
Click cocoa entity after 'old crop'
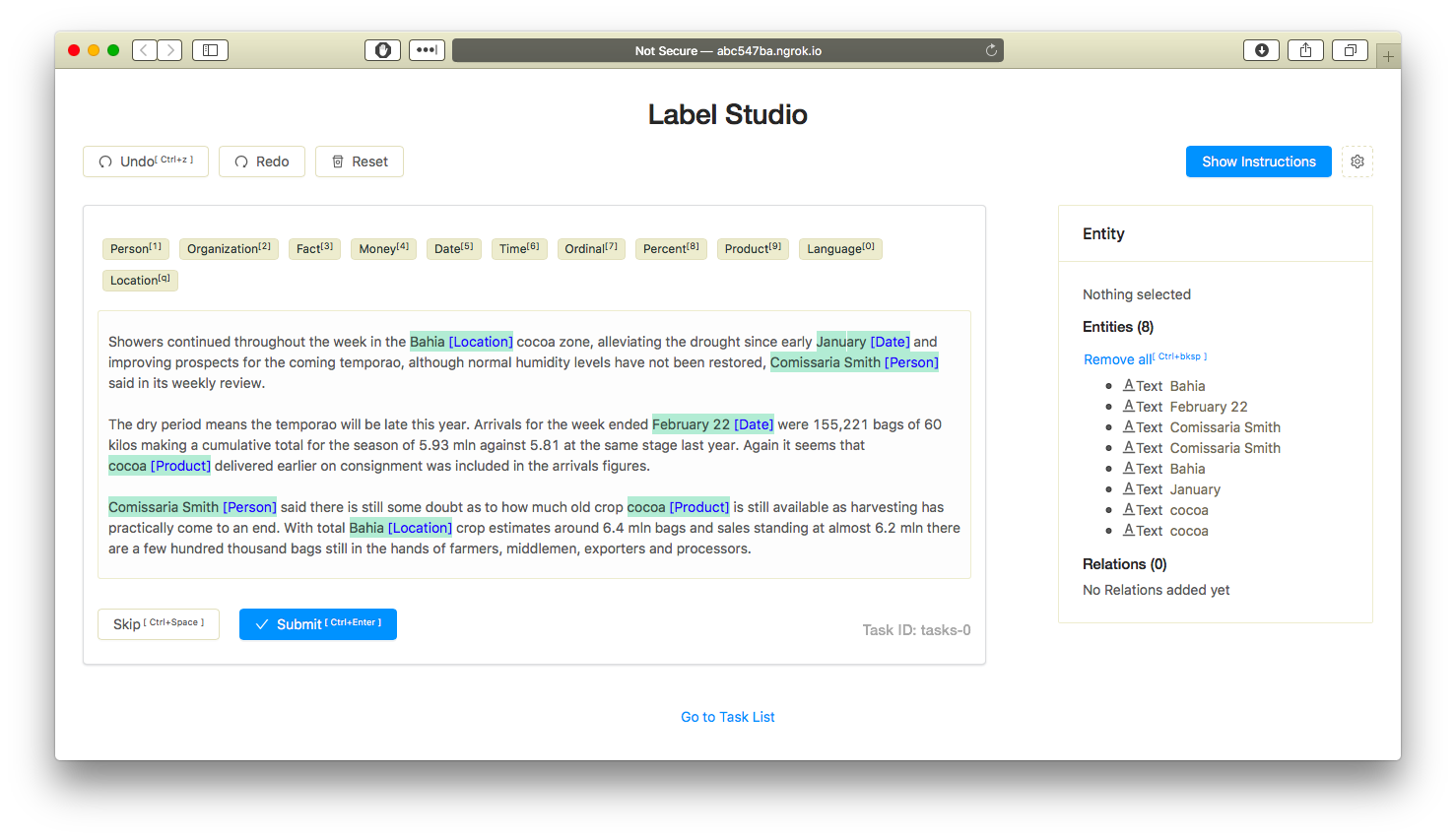679,507
